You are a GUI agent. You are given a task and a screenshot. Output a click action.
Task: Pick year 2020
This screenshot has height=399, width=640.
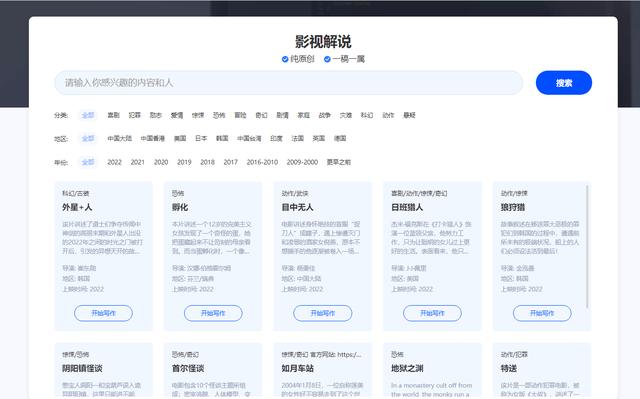point(161,162)
